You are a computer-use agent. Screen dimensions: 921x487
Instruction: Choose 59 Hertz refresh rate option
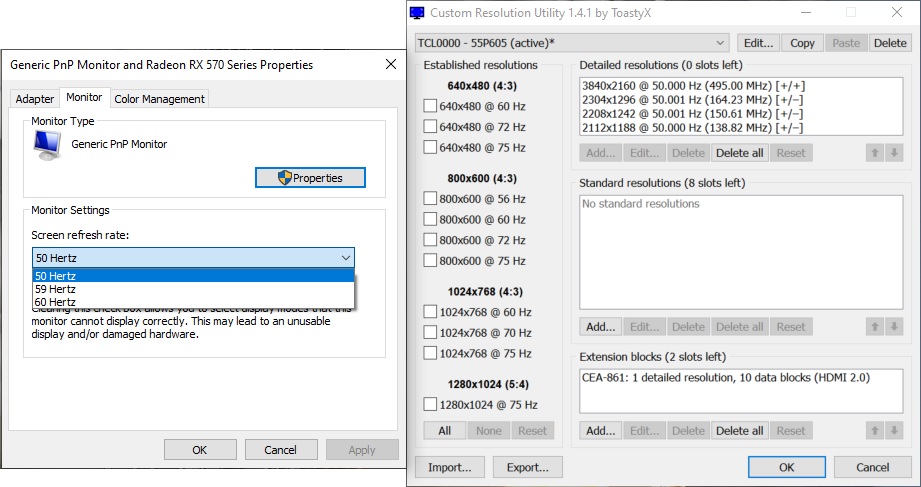(x=56, y=289)
